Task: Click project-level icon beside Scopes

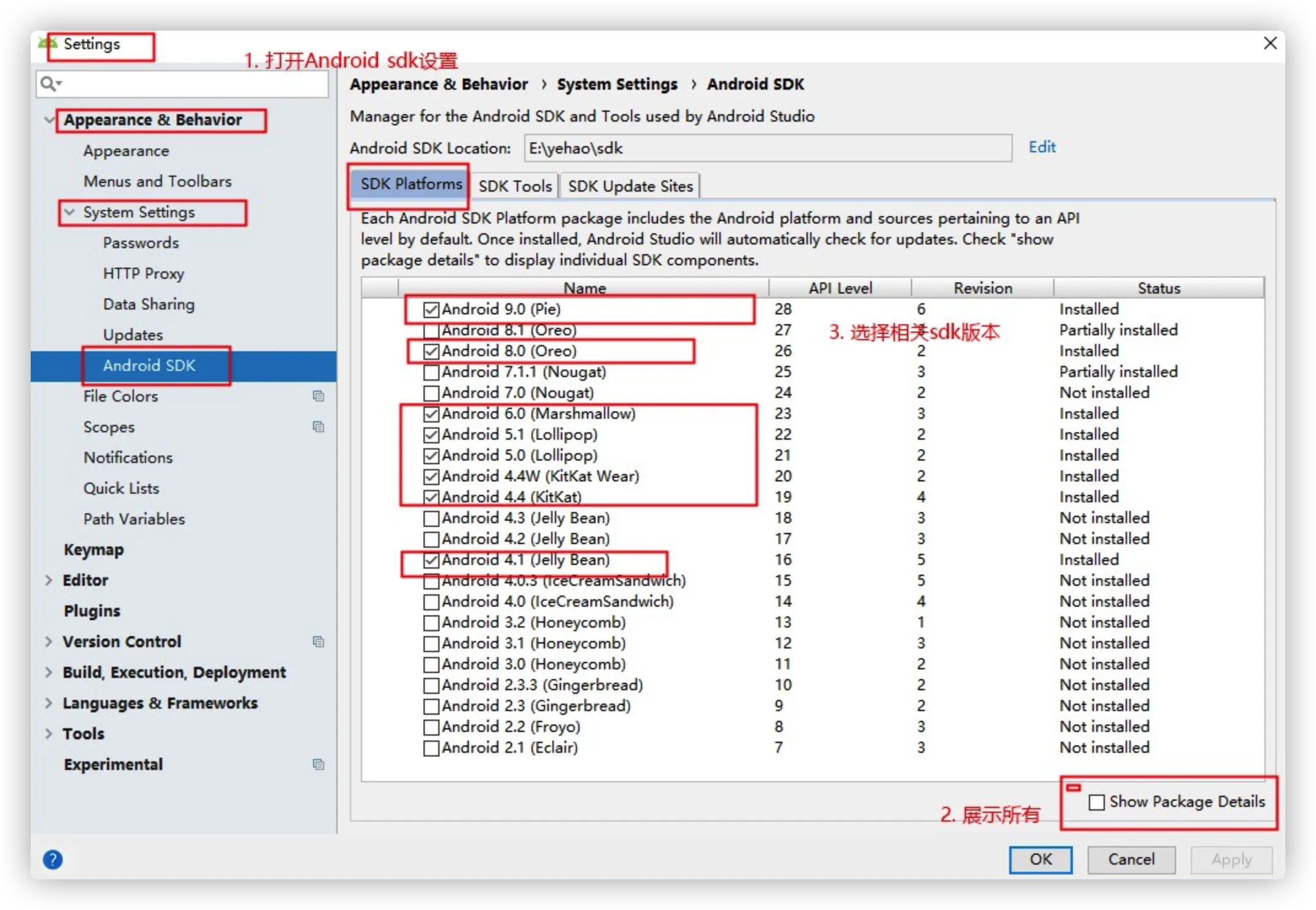Action: [318, 427]
